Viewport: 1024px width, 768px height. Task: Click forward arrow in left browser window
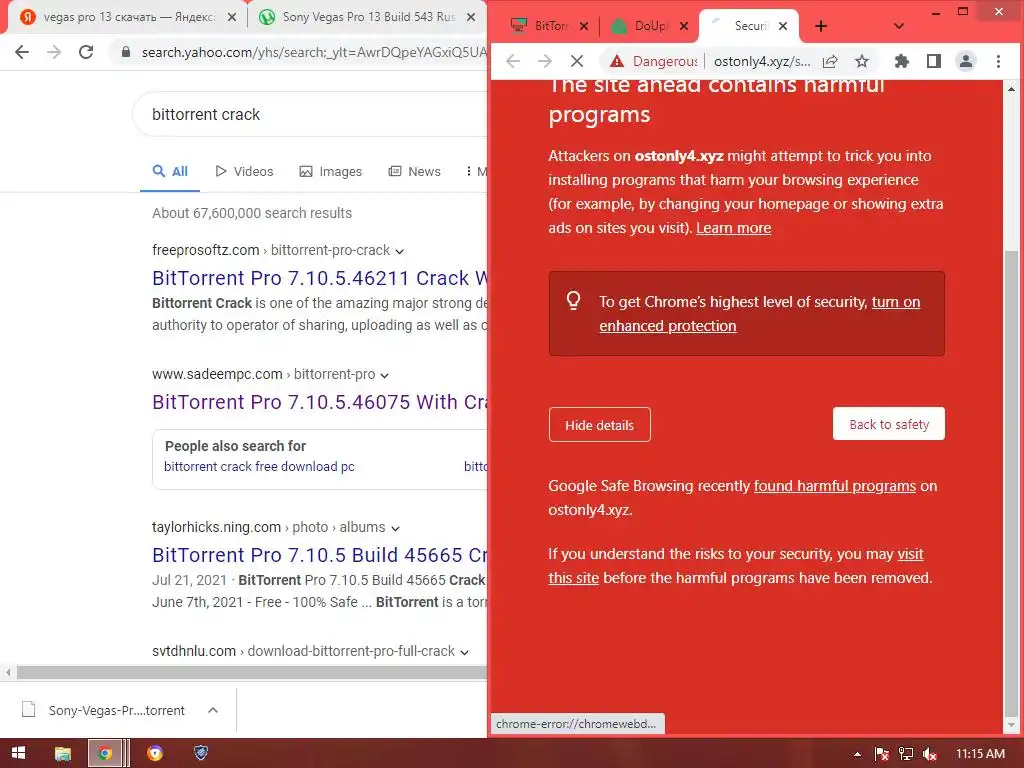tap(54, 52)
